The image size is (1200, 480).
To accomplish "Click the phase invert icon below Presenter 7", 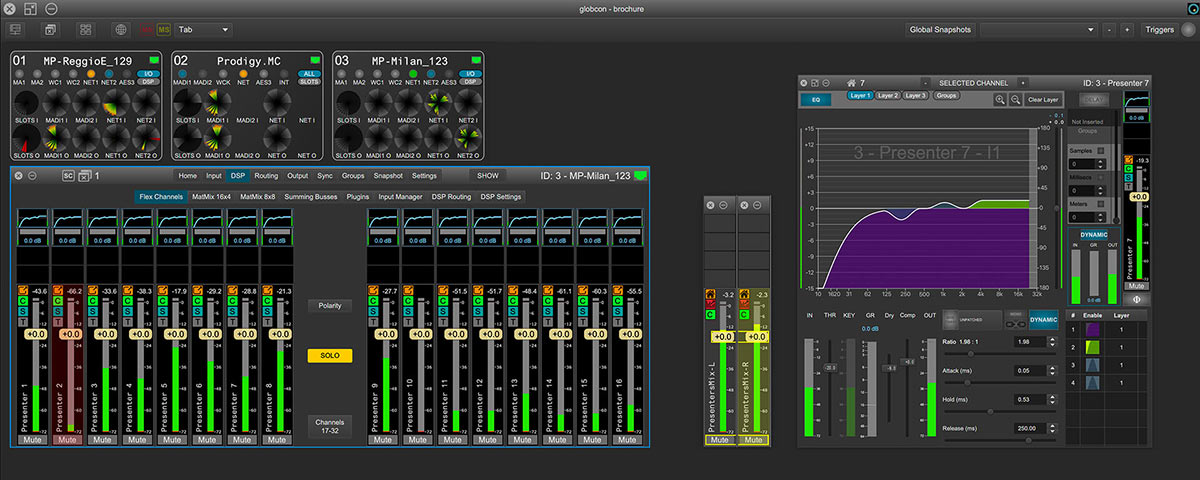I will [x=1137, y=299].
